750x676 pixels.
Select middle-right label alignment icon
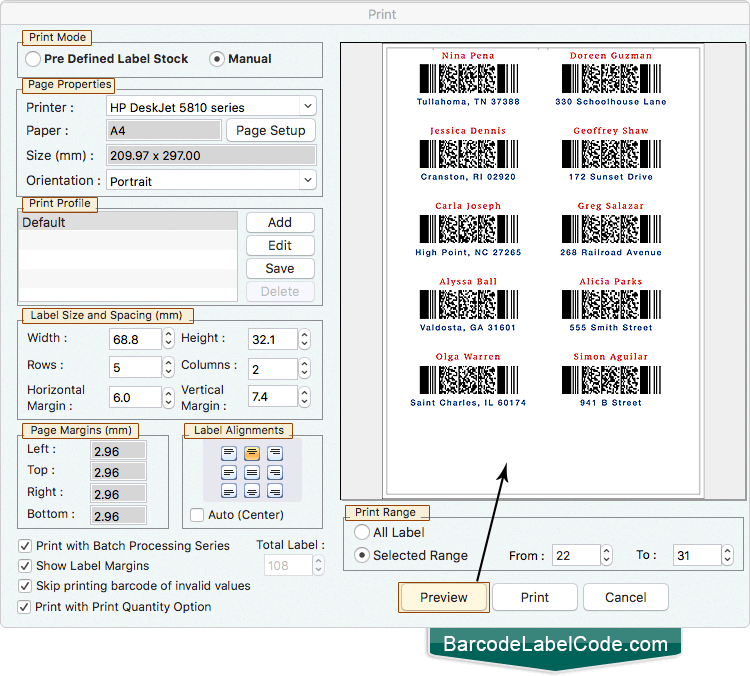point(275,473)
